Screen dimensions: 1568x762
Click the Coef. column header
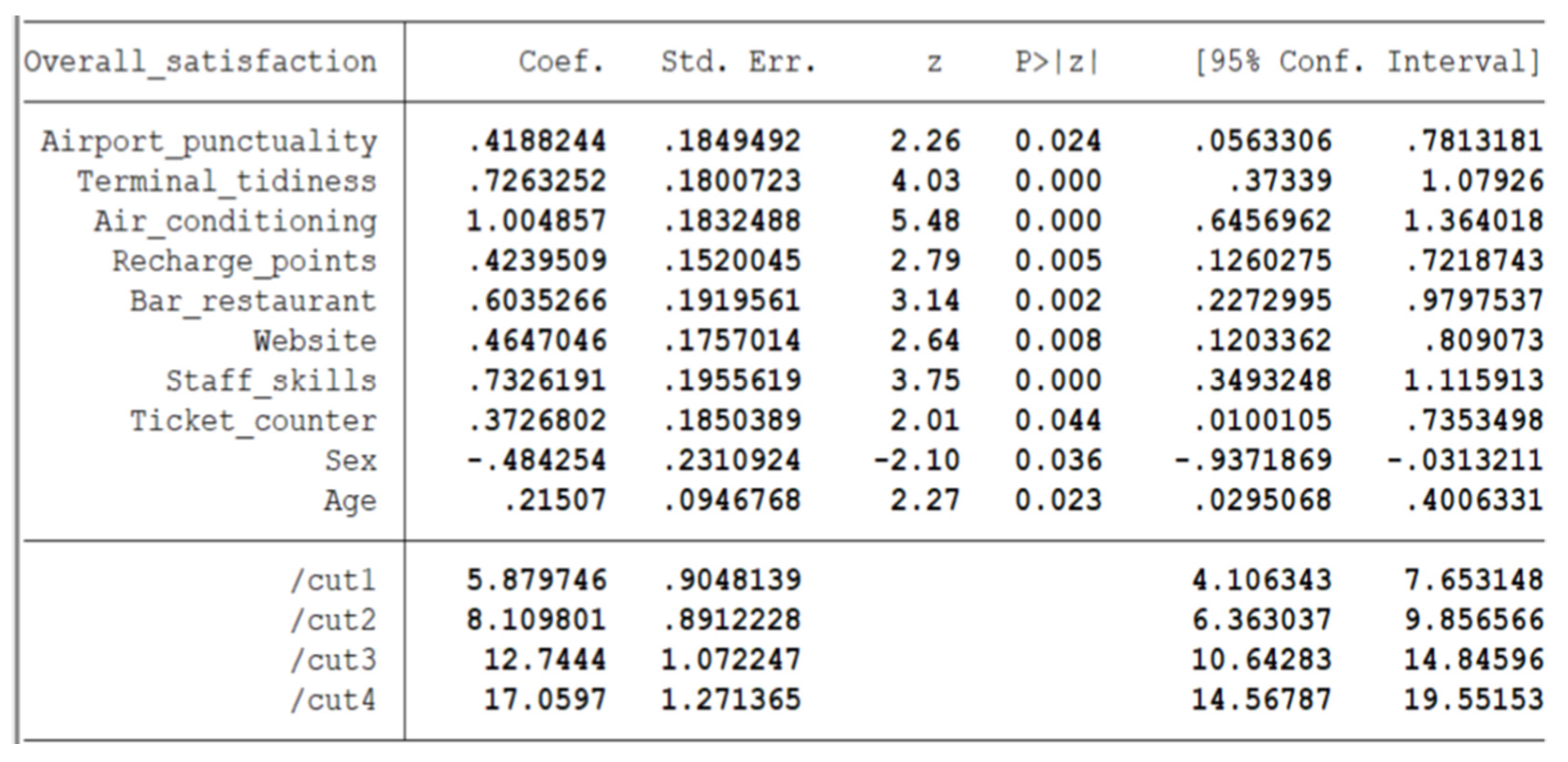coord(561,62)
